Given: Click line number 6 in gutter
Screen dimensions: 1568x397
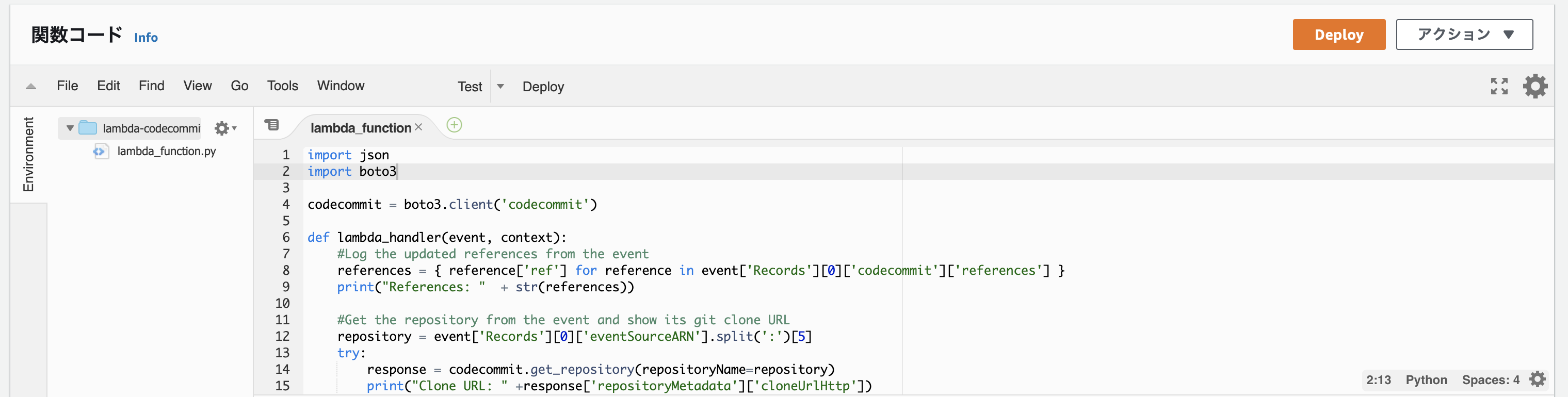Looking at the screenshot, I should [x=285, y=238].
